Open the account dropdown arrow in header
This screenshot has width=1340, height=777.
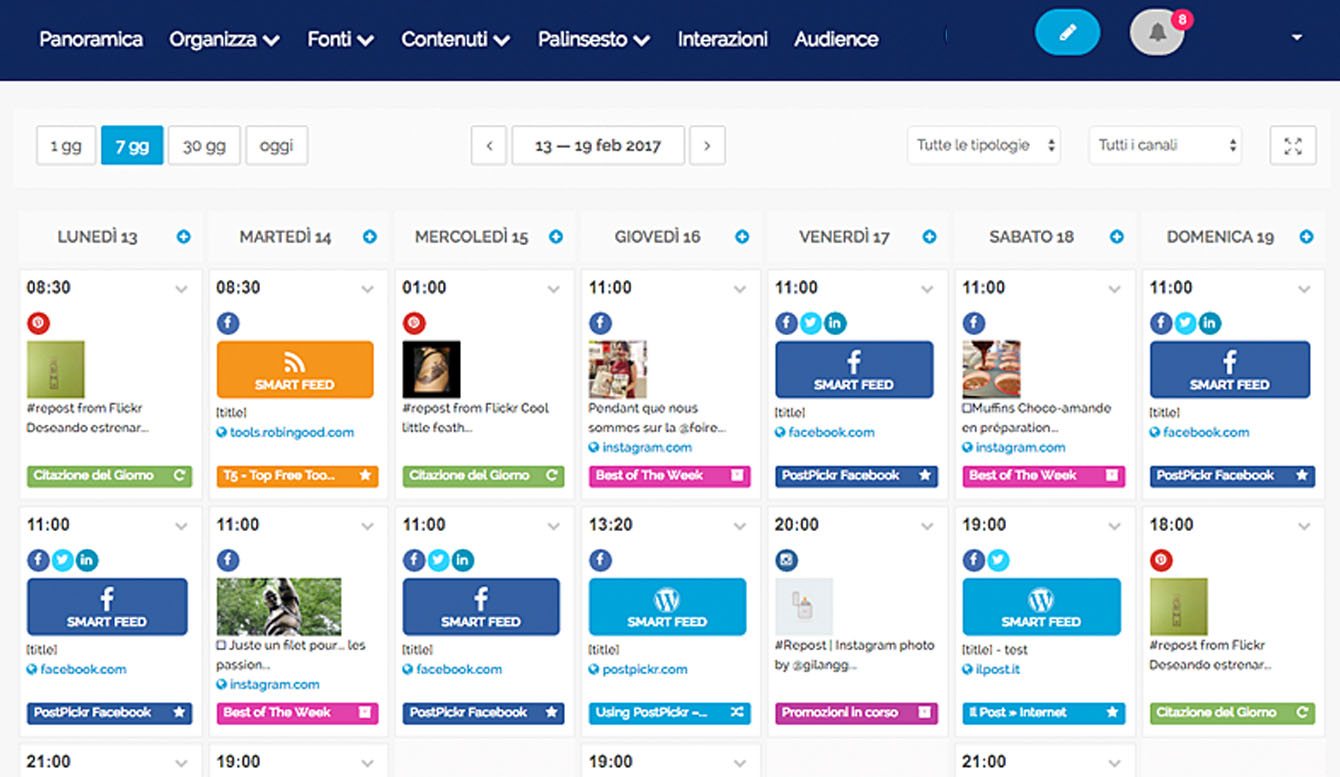tap(1297, 37)
